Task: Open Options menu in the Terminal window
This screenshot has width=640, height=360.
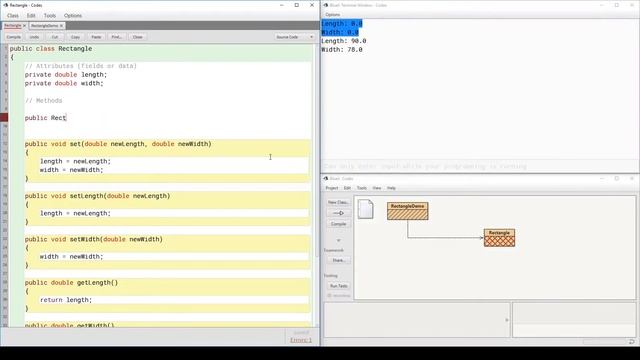Action: pyautogui.click(x=333, y=15)
